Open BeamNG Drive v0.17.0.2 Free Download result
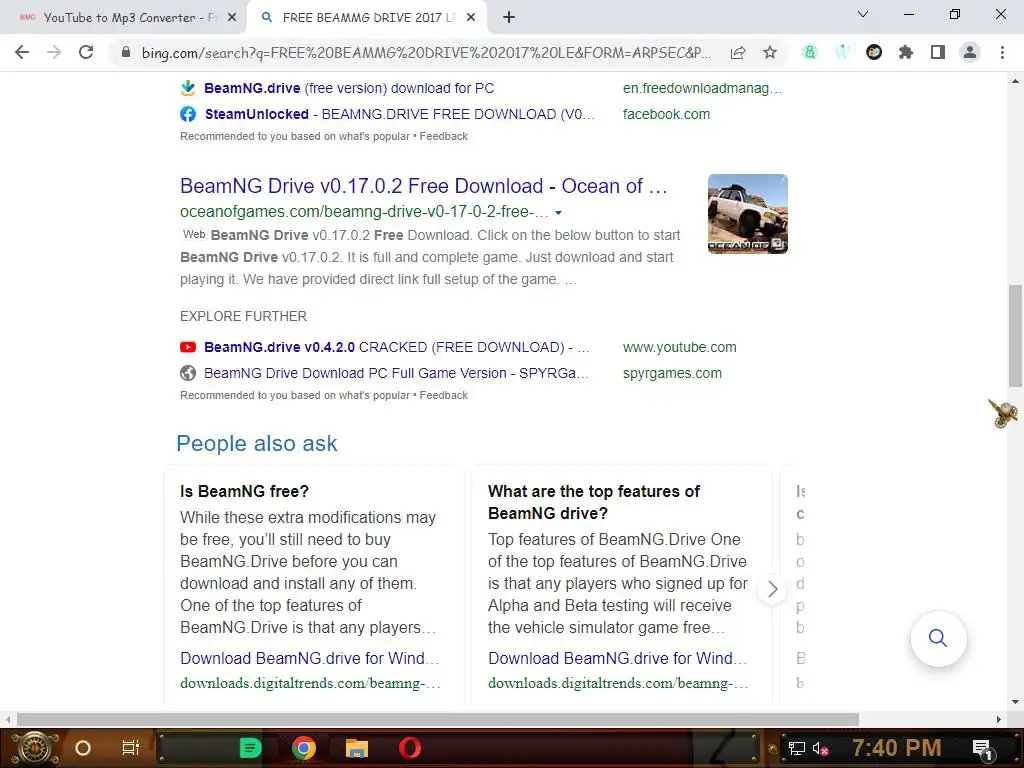Screen dimensions: 1024x768 tap(424, 186)
